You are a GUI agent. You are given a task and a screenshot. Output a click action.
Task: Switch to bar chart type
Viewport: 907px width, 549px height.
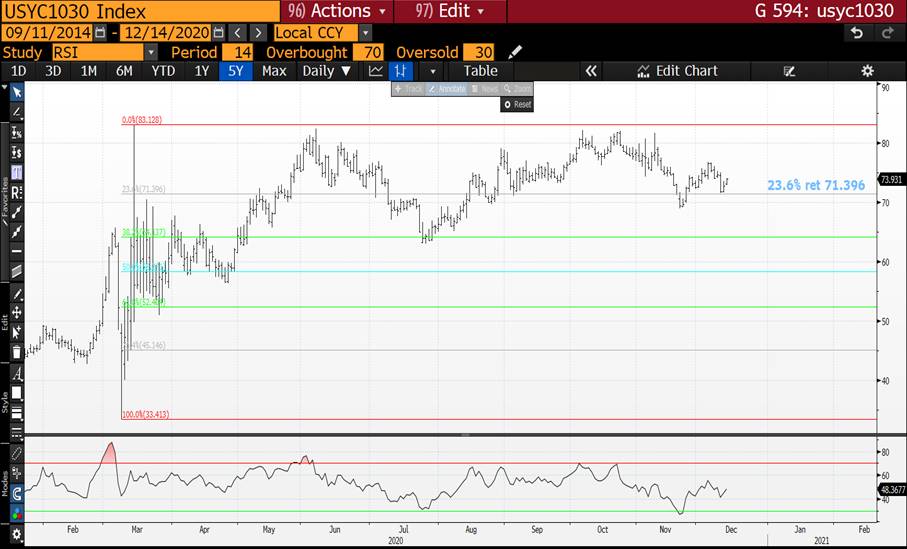tap(400, 71)
